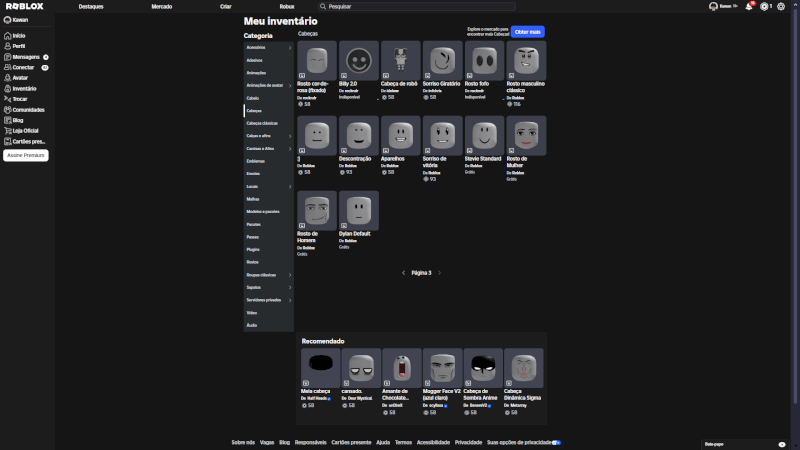This screenshot has width=800, height=450.
Task: Open the notifications bell
Action: (x=749, y=7)
